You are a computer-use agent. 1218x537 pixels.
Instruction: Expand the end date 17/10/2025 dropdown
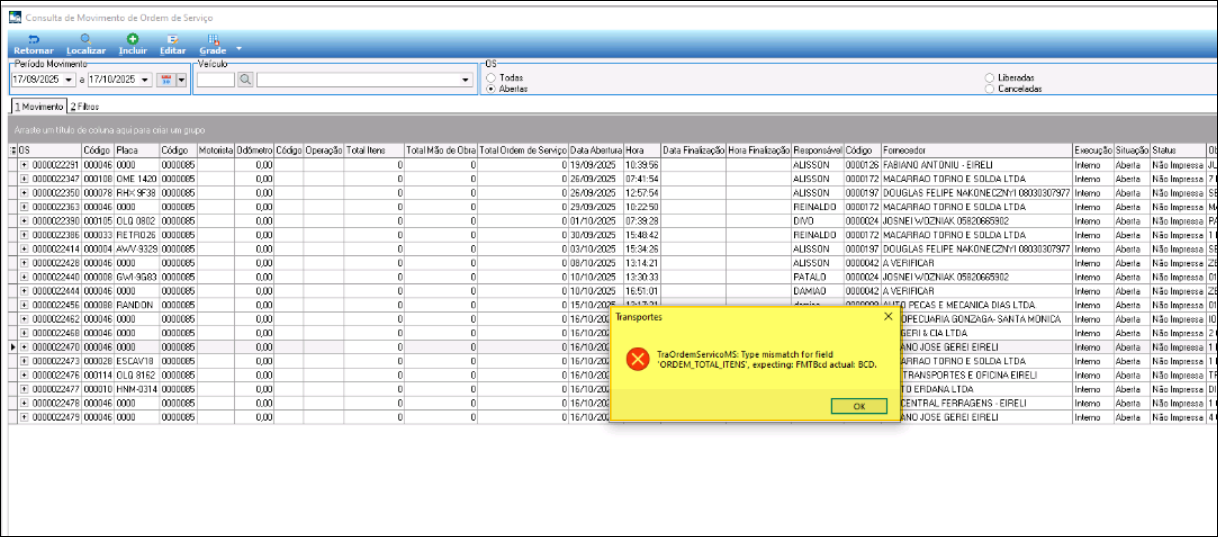pos(145,80)
